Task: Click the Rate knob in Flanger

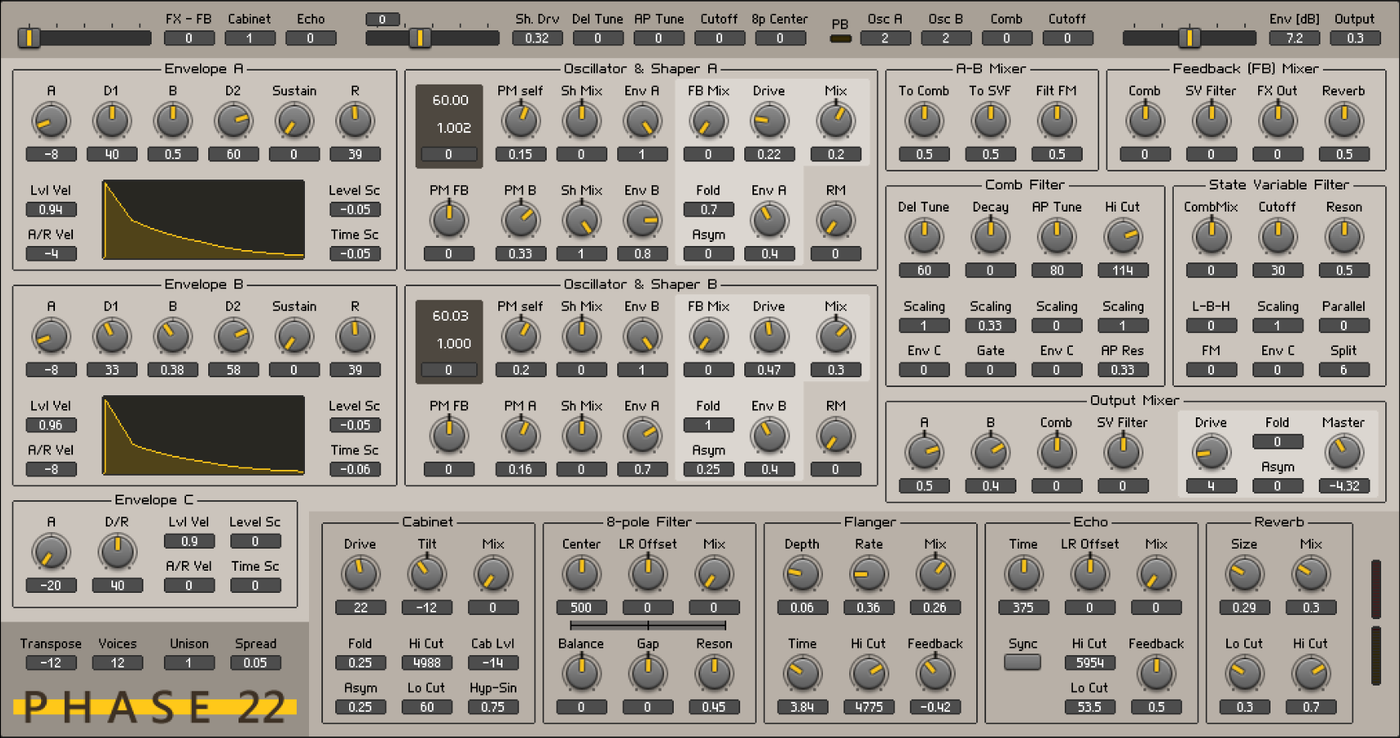Action: pos(868,574)
